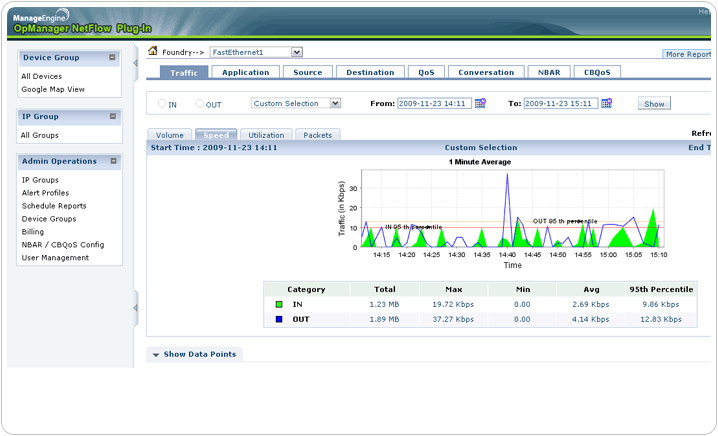Switch to the Application tab
This screenshot has height=436, width=718.
coord(245,72)
